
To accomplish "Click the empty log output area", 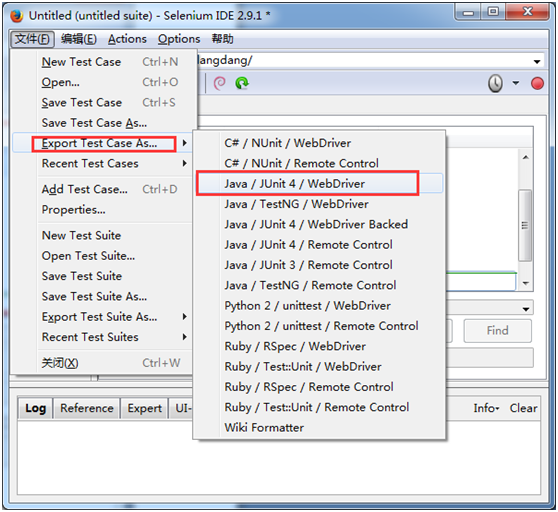I will pyautogui.click(x=279, y=458).
